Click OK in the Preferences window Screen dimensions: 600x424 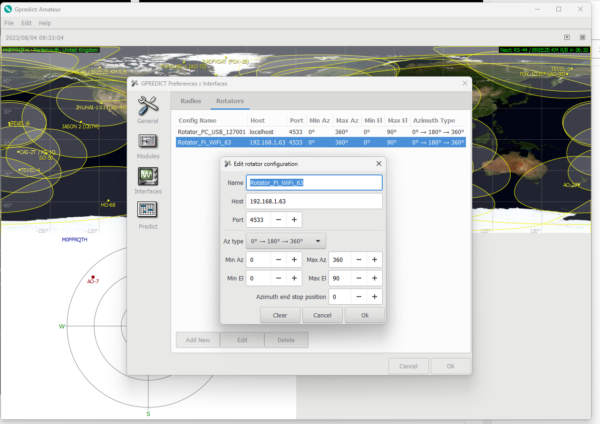tap(451, 366)
